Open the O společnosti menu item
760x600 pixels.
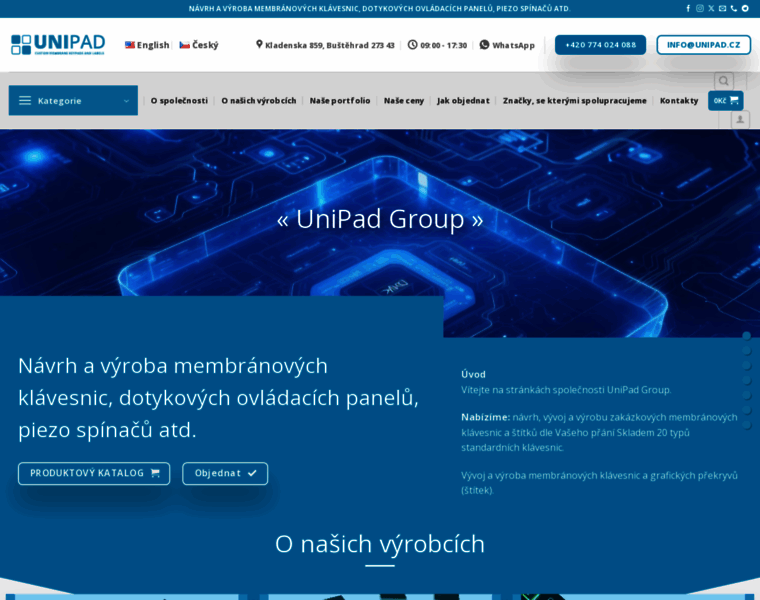tap(179, 101)
